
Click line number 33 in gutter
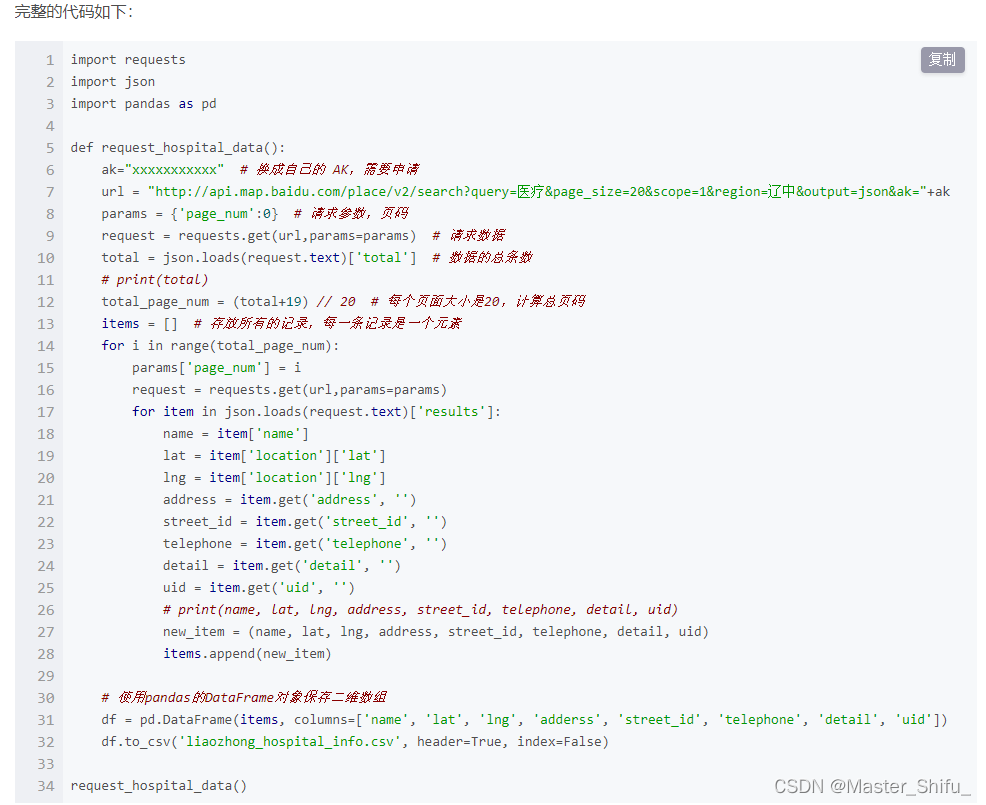46,765
